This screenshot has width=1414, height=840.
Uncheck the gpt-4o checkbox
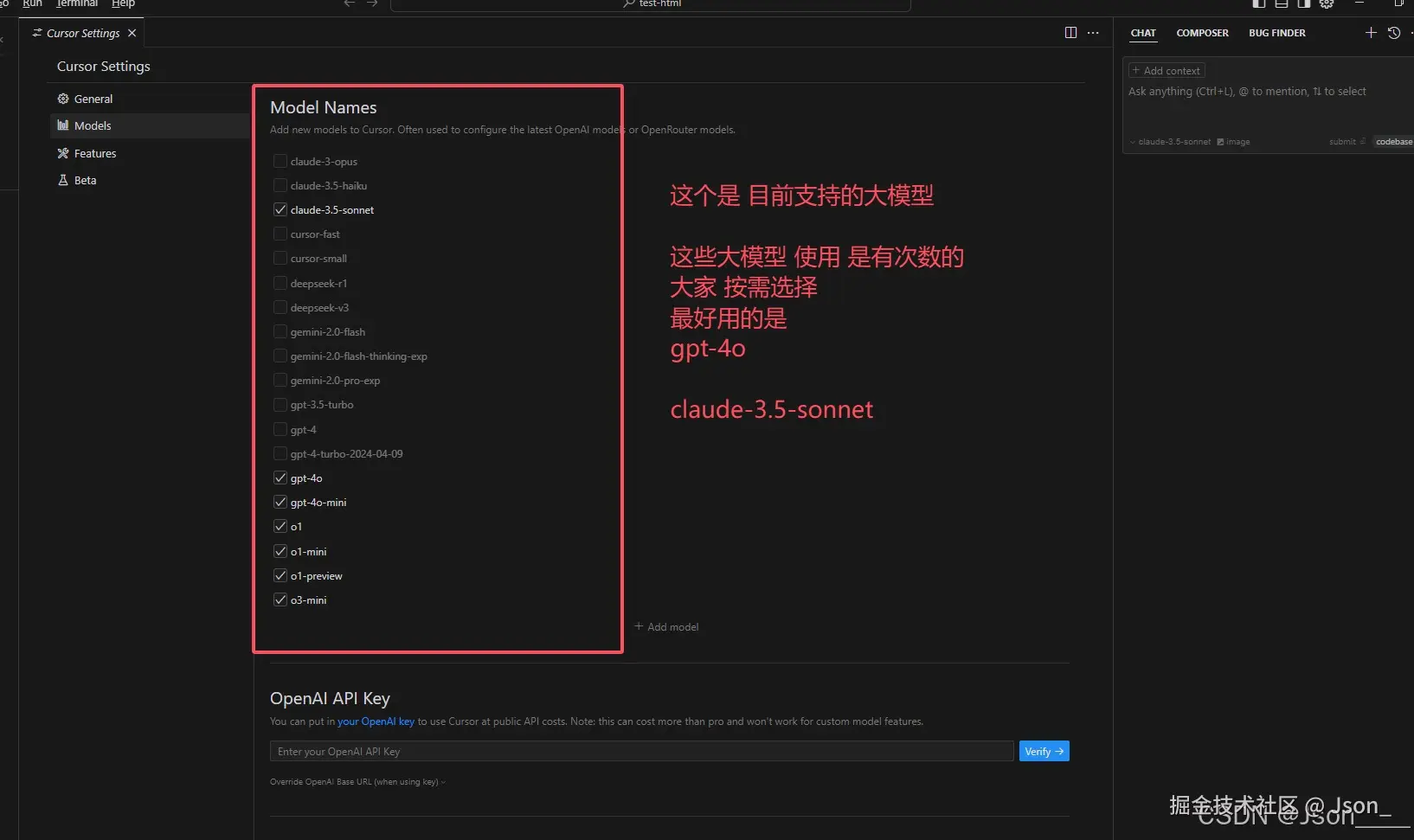(280, 478)
